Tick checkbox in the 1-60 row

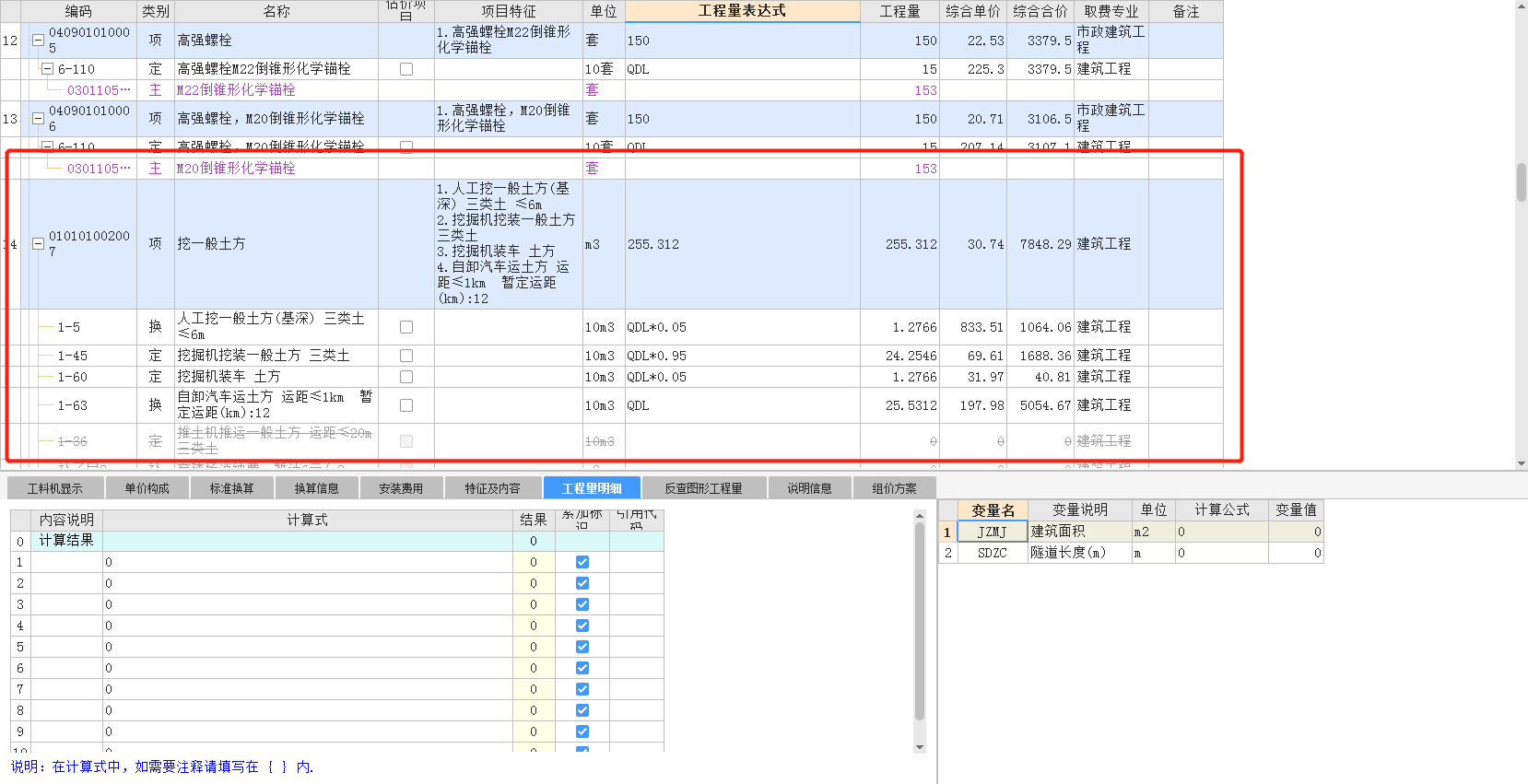tap(406, 377)
